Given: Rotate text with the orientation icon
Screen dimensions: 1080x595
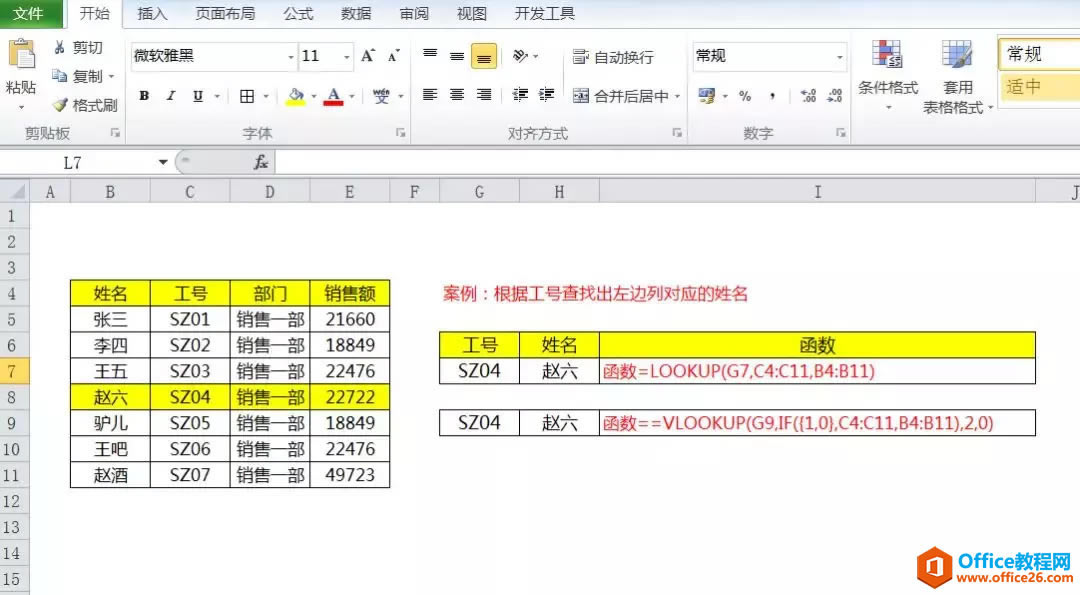Looking at the screenshot, I should point(521,56).
